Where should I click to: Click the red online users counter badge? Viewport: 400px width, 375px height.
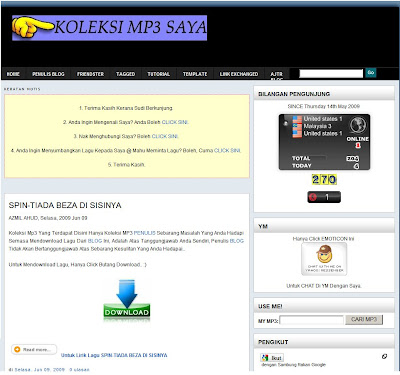coord(324,197)
